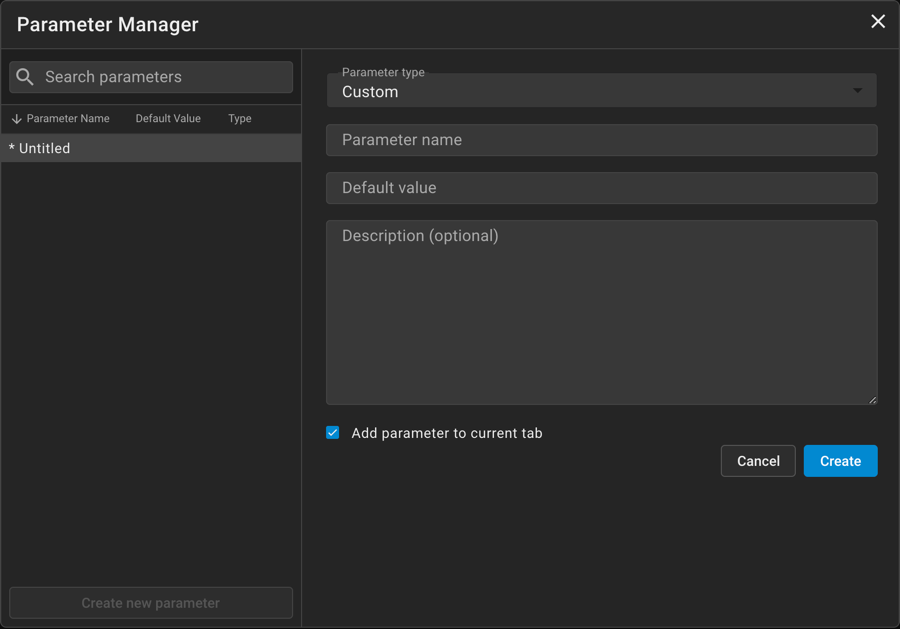The image size is (900, 629).
Task: Uncheck Add parameter to current tab checkbox
Action: [333, 433]
